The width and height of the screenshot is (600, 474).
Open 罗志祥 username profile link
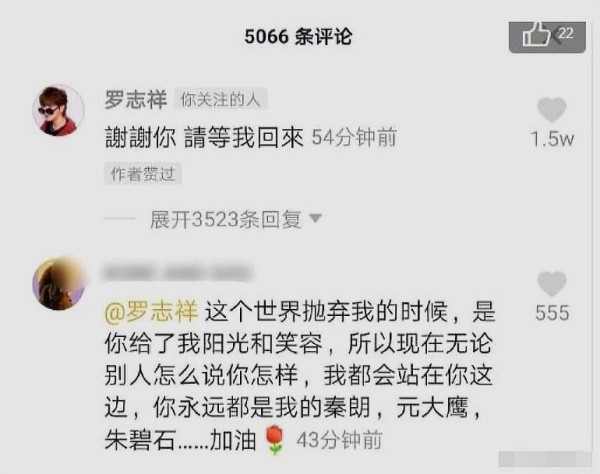pyautogui.click(x=136, y=99)
